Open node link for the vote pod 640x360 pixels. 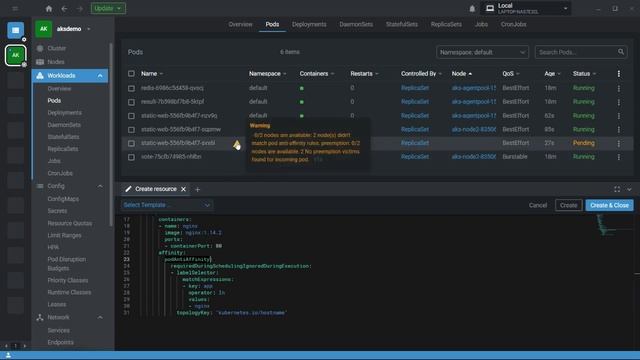click(473, 157)
